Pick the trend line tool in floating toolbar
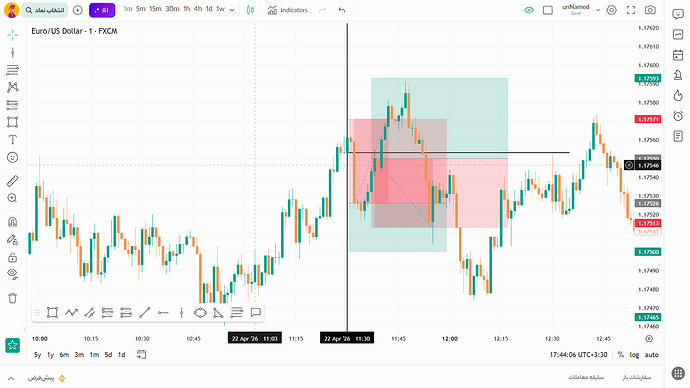 coord(145,313)
